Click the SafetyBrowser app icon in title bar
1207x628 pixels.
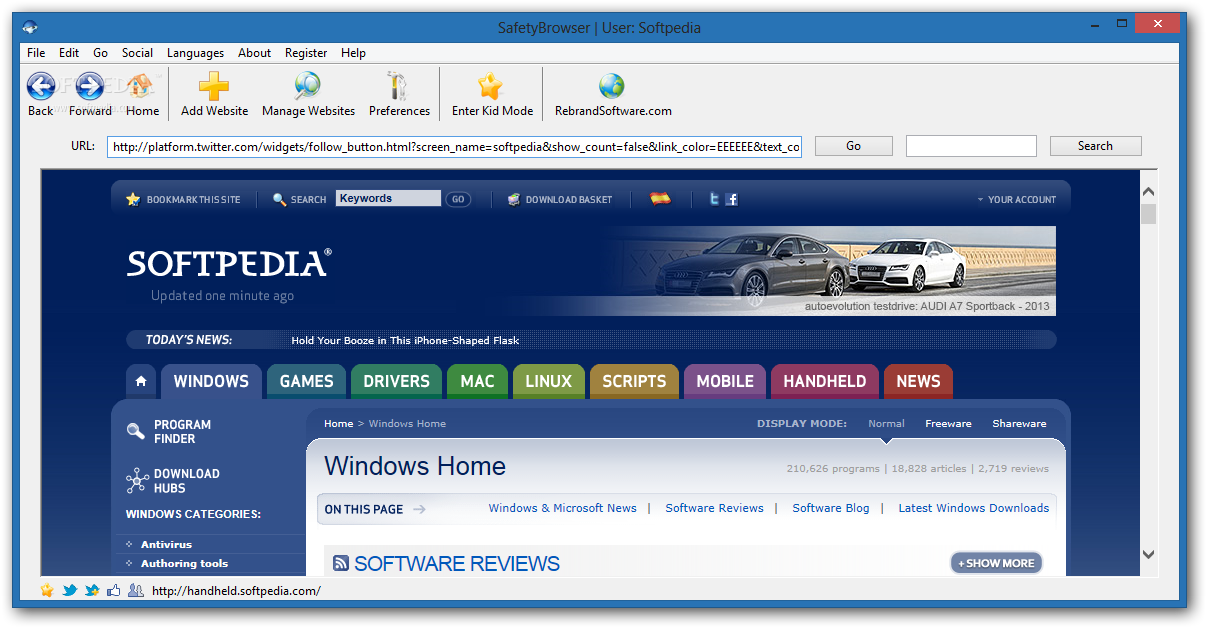click(x=31, y=27)
